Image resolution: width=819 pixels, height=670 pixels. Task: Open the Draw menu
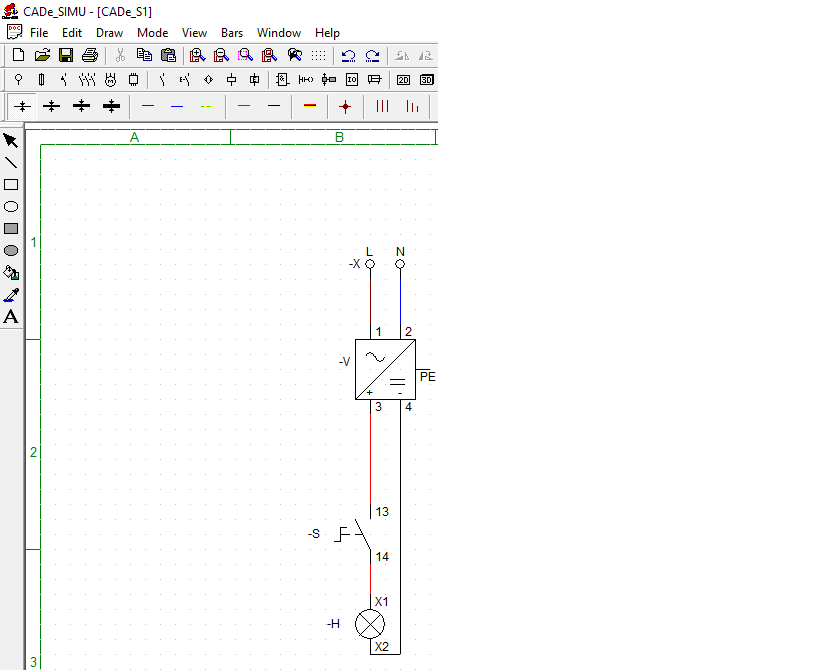109,33
